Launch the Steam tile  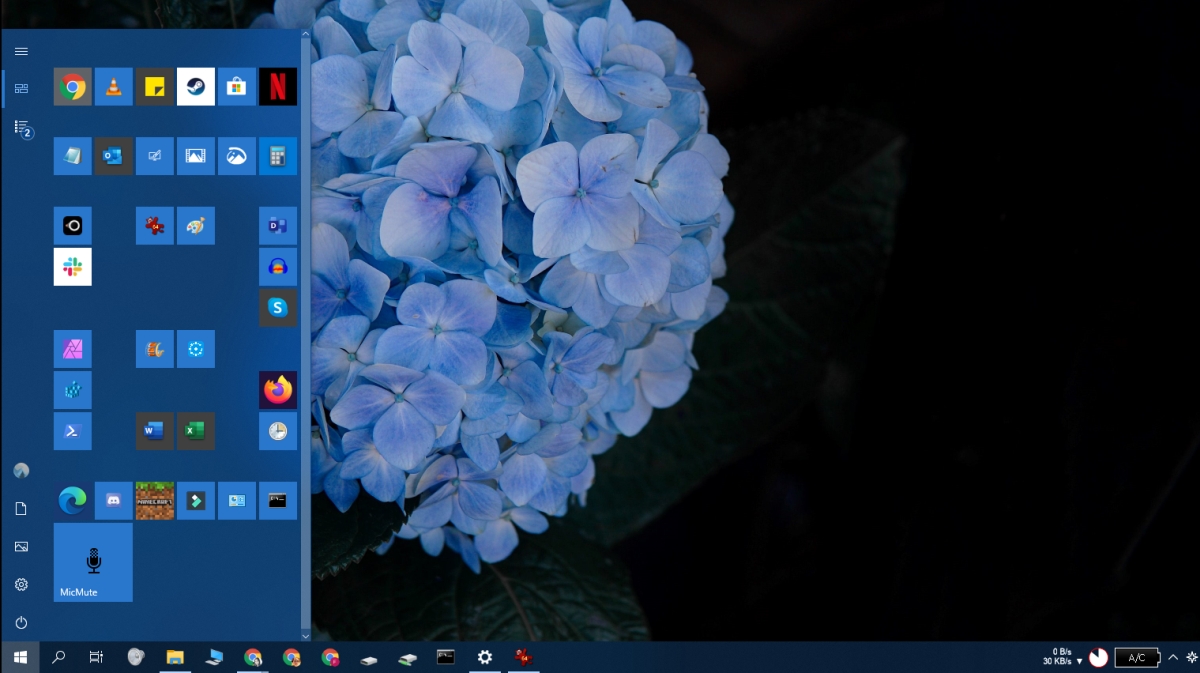tap(196, 86)
